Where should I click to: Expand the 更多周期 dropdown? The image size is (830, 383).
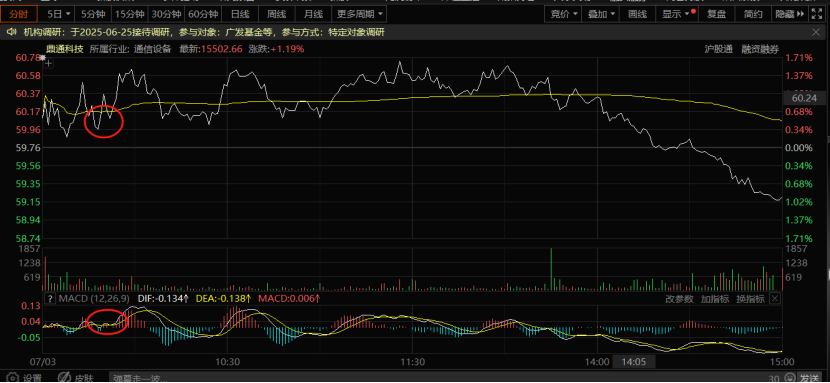(359, 14)
